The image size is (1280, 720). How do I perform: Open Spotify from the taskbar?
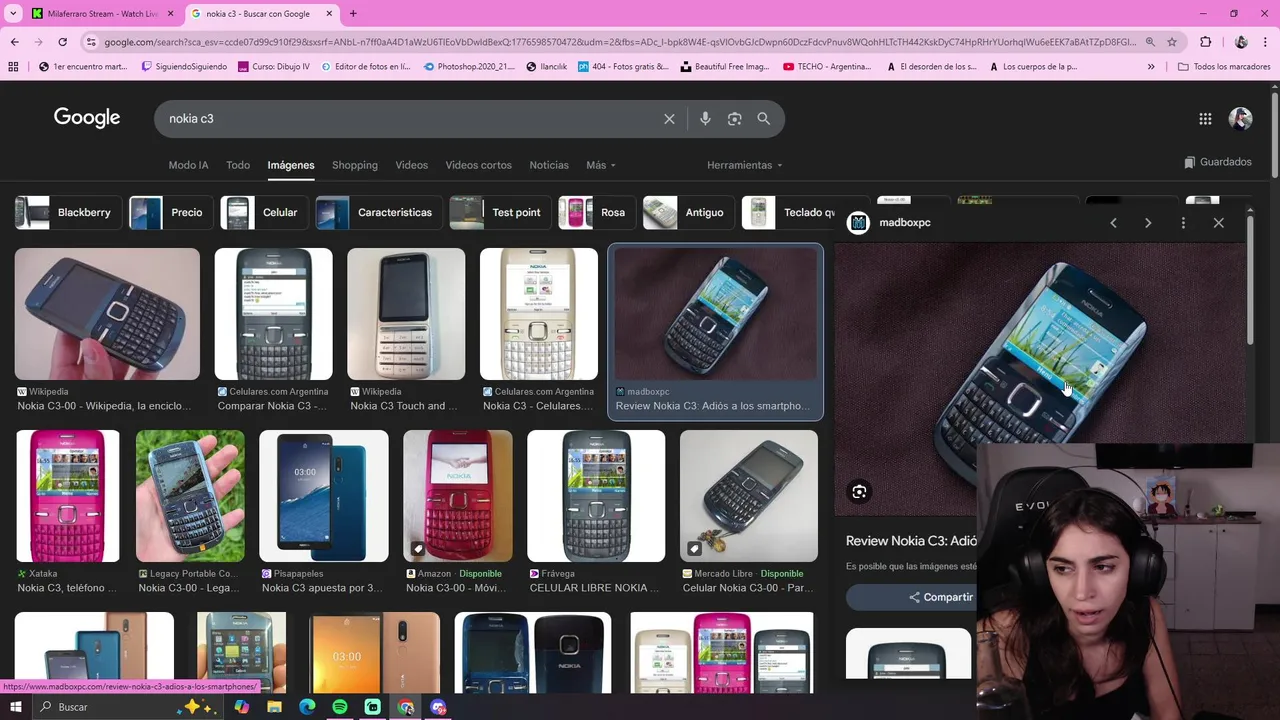(340, 707)
